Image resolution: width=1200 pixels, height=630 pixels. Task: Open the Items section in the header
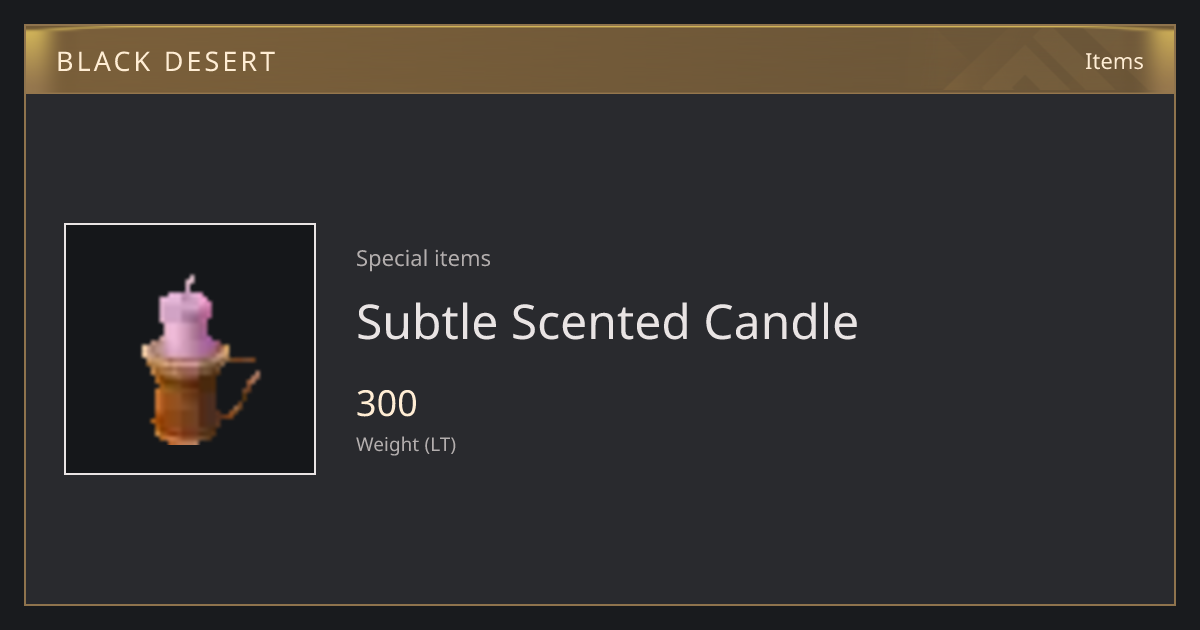(x=1114, y=61)
